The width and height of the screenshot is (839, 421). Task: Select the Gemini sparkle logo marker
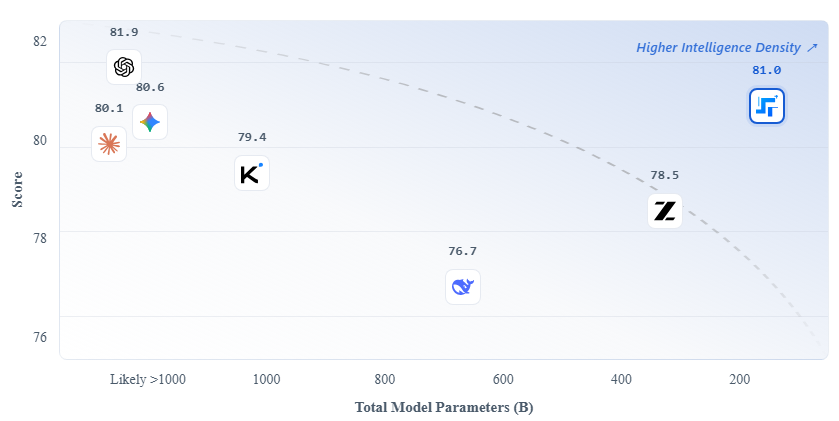(150, 122)
